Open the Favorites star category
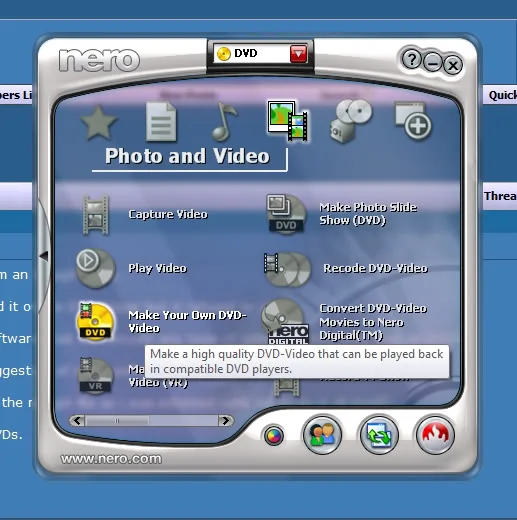Viewport: 517px width, 520px height. [x=99, y=123]
